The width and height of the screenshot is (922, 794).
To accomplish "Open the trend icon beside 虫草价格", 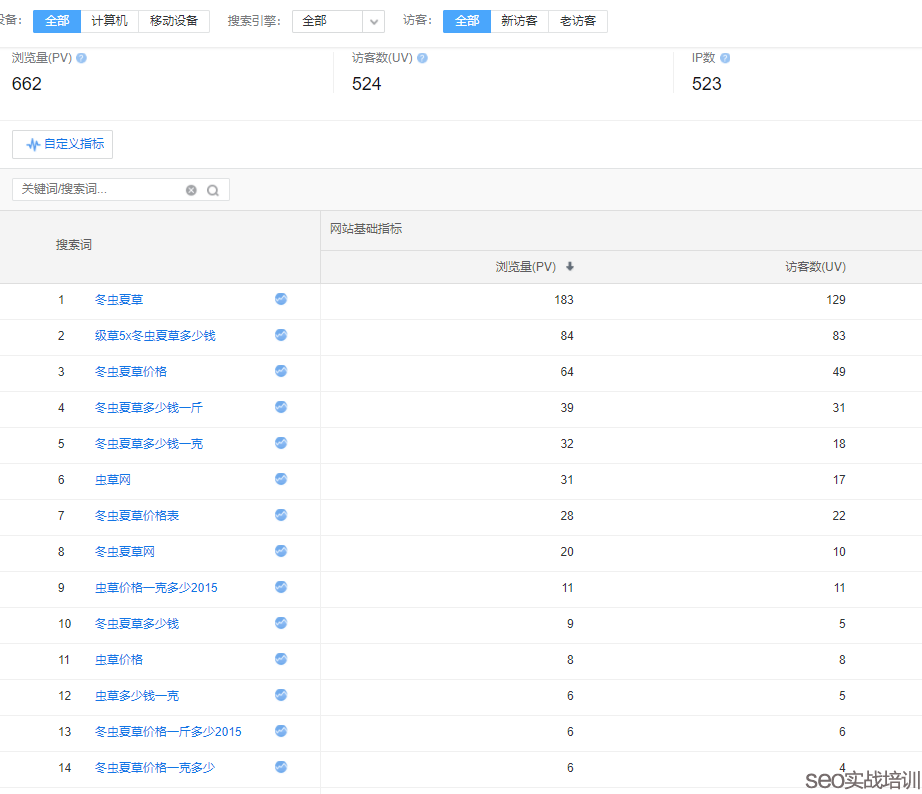I will [x=280, y=659].
